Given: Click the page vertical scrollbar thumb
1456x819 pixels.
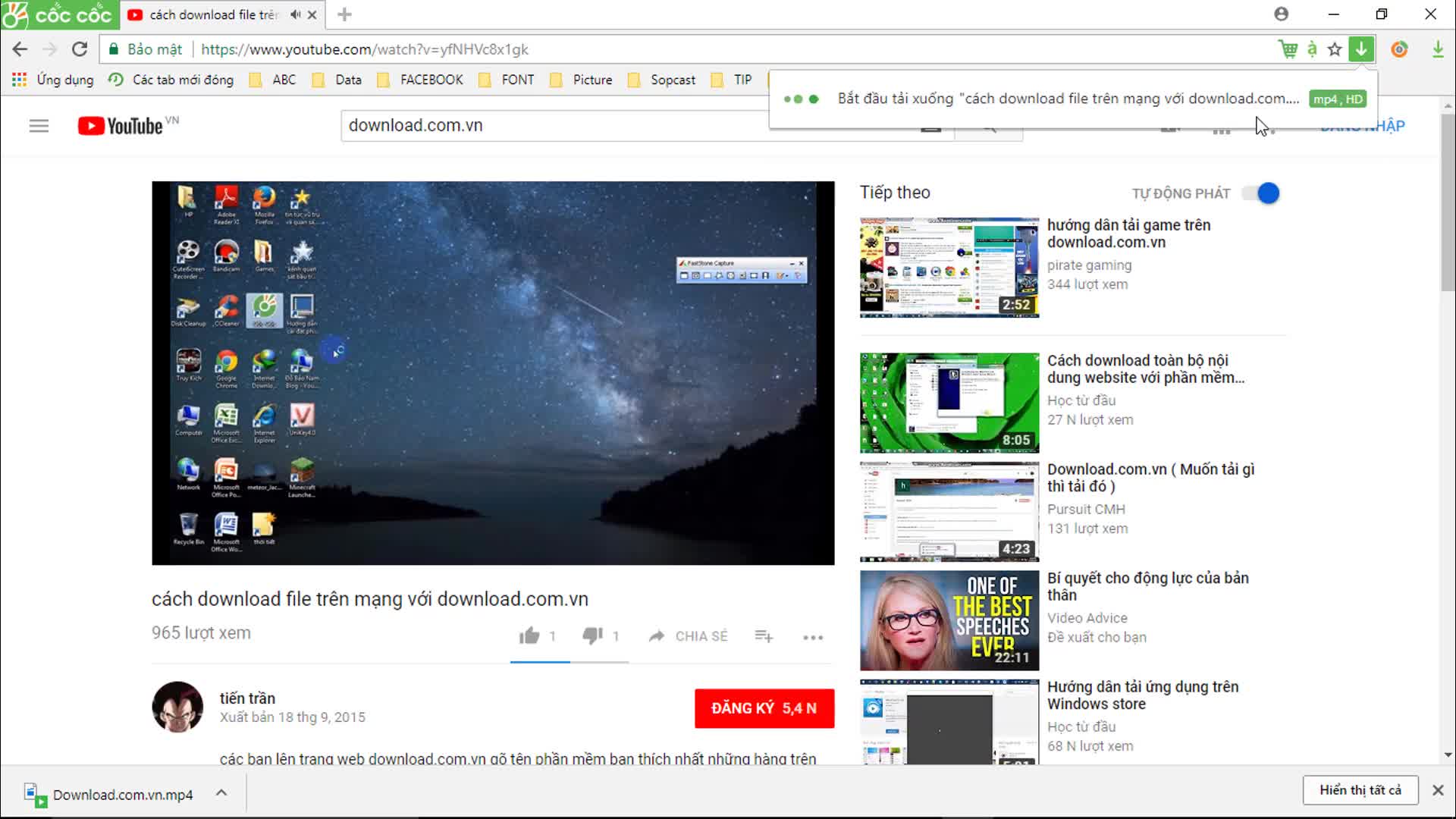Looking at the screenshot, I should [x=1448, y=203].
